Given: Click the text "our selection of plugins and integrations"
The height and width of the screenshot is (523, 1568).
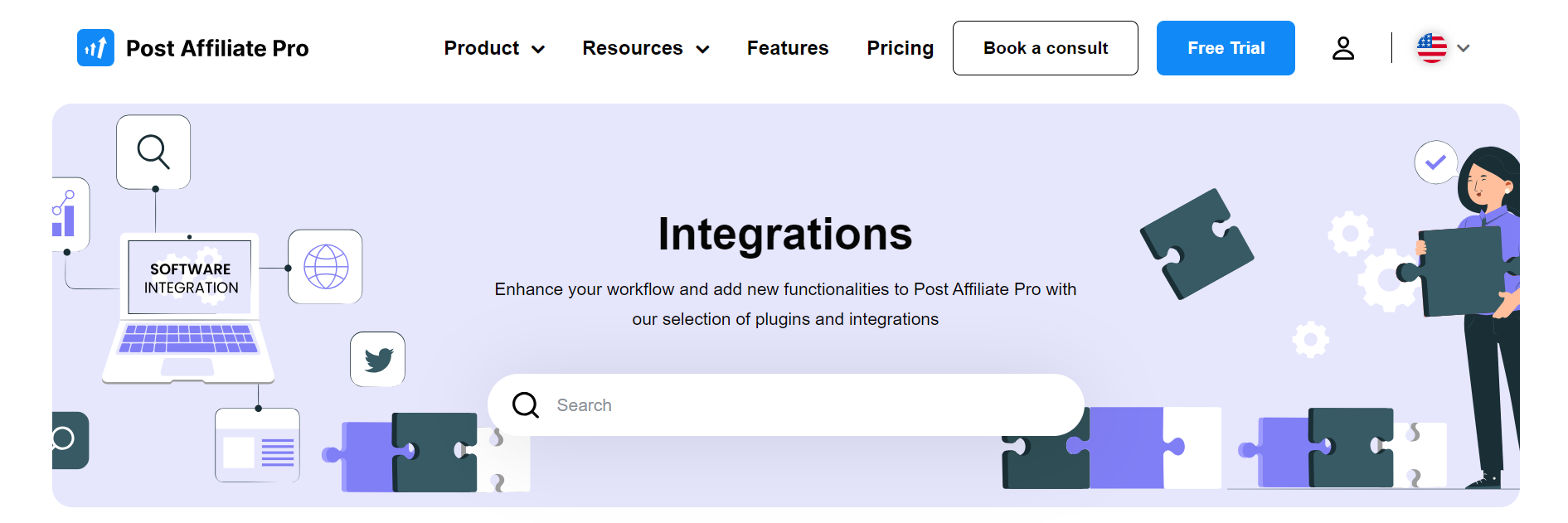Looking at the screenshot, I should [x=785, y=319].
